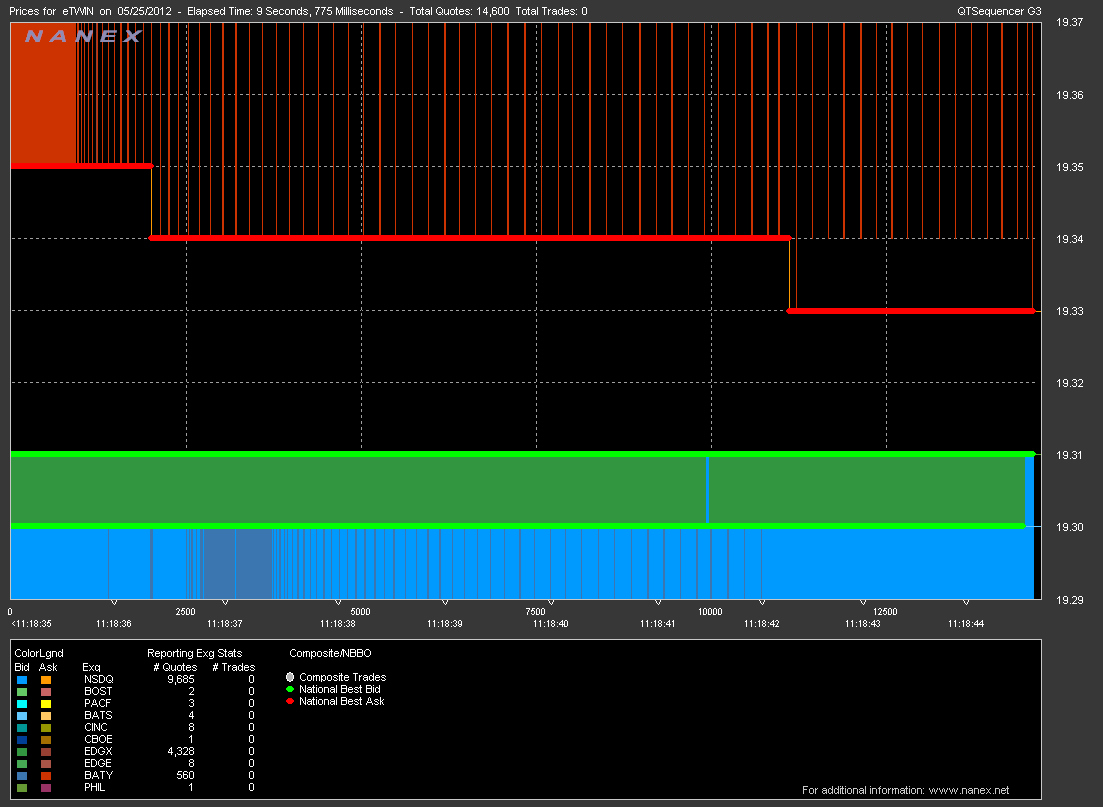The width and height of the screenshot is (1103, 807).
Task: Click the gray Composite Trades legend dot
Action: pyautogui.click(x=290, y=677)
